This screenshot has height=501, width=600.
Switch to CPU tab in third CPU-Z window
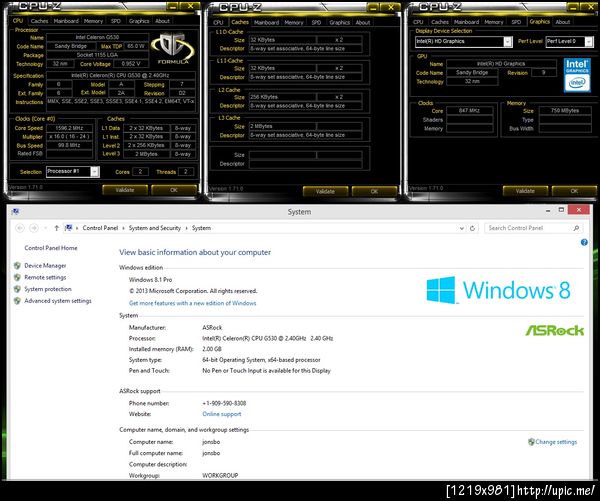tap(418, 22)
